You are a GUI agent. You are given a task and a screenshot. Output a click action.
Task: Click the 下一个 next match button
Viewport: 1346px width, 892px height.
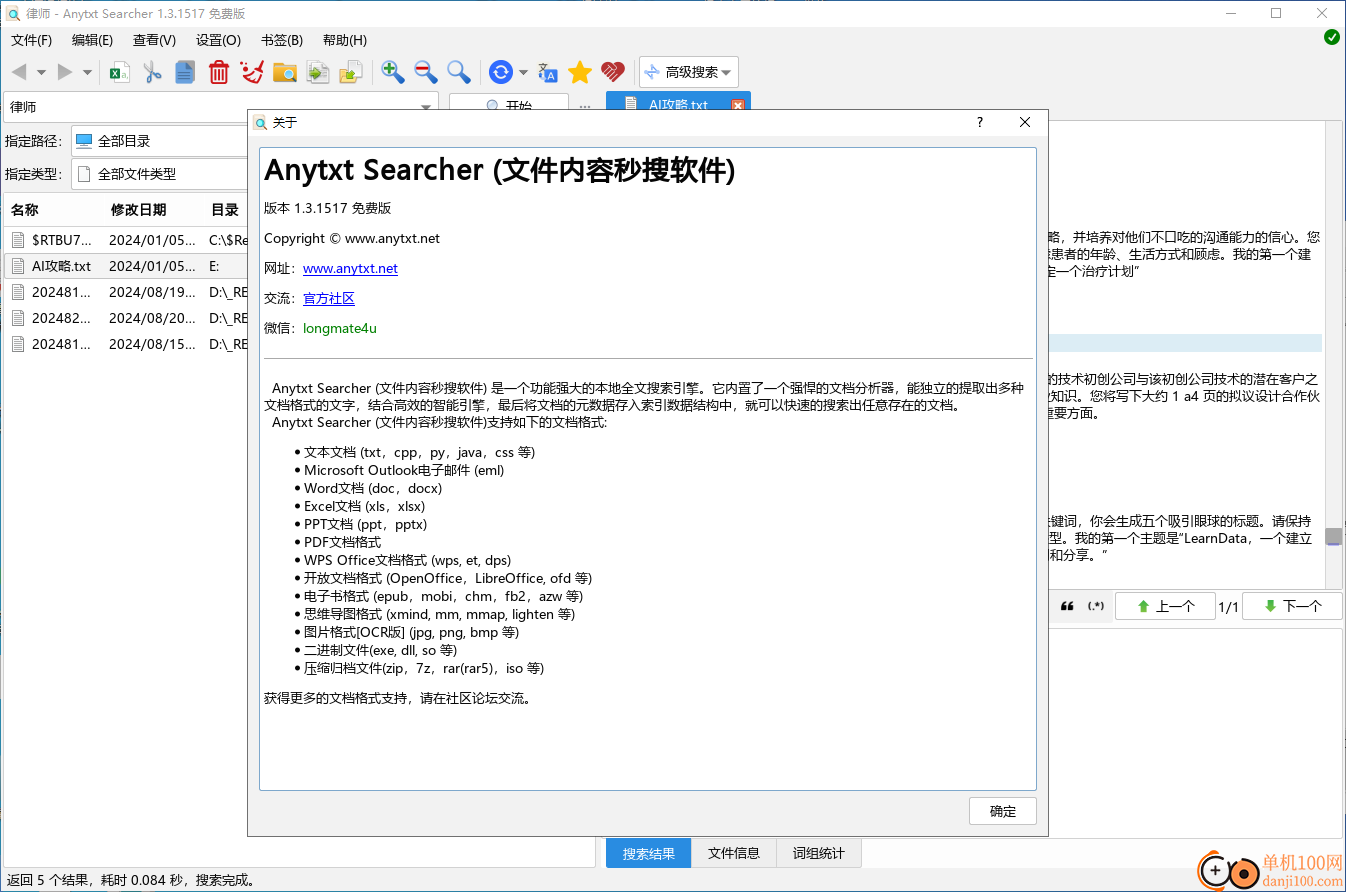[x=1292, y=606]
